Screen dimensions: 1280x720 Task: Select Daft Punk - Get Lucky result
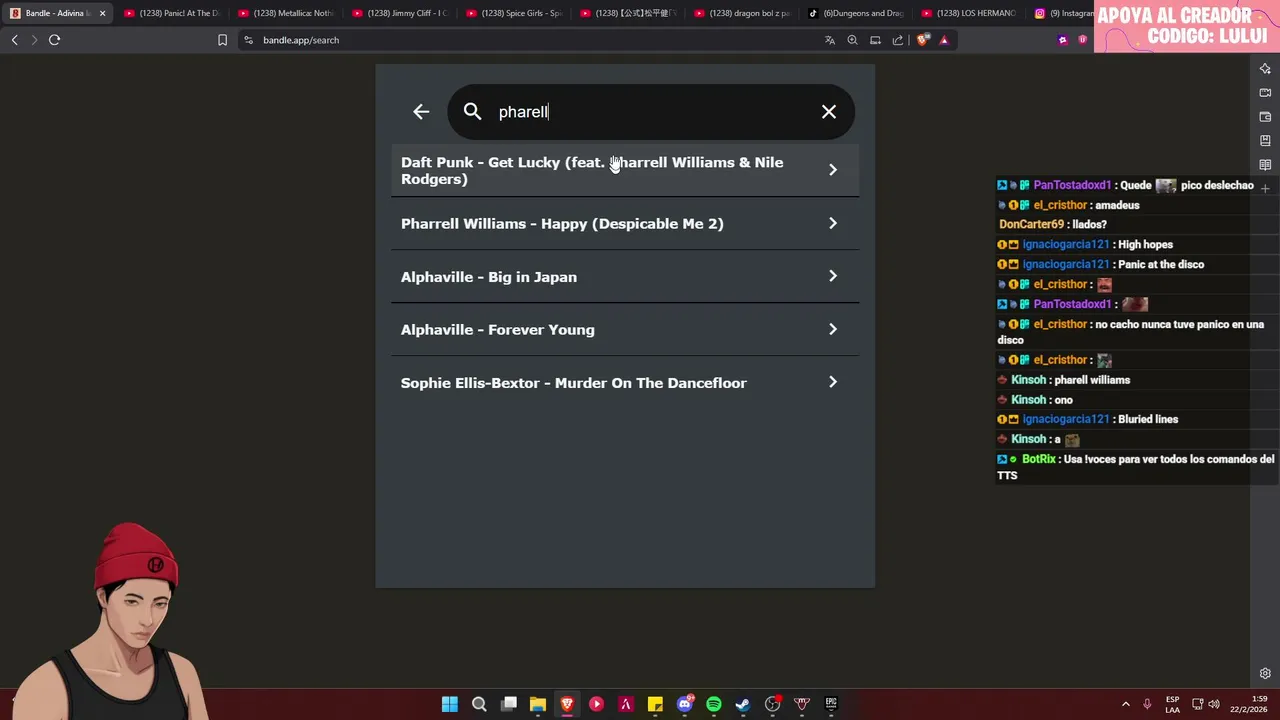tap(625, 170)
